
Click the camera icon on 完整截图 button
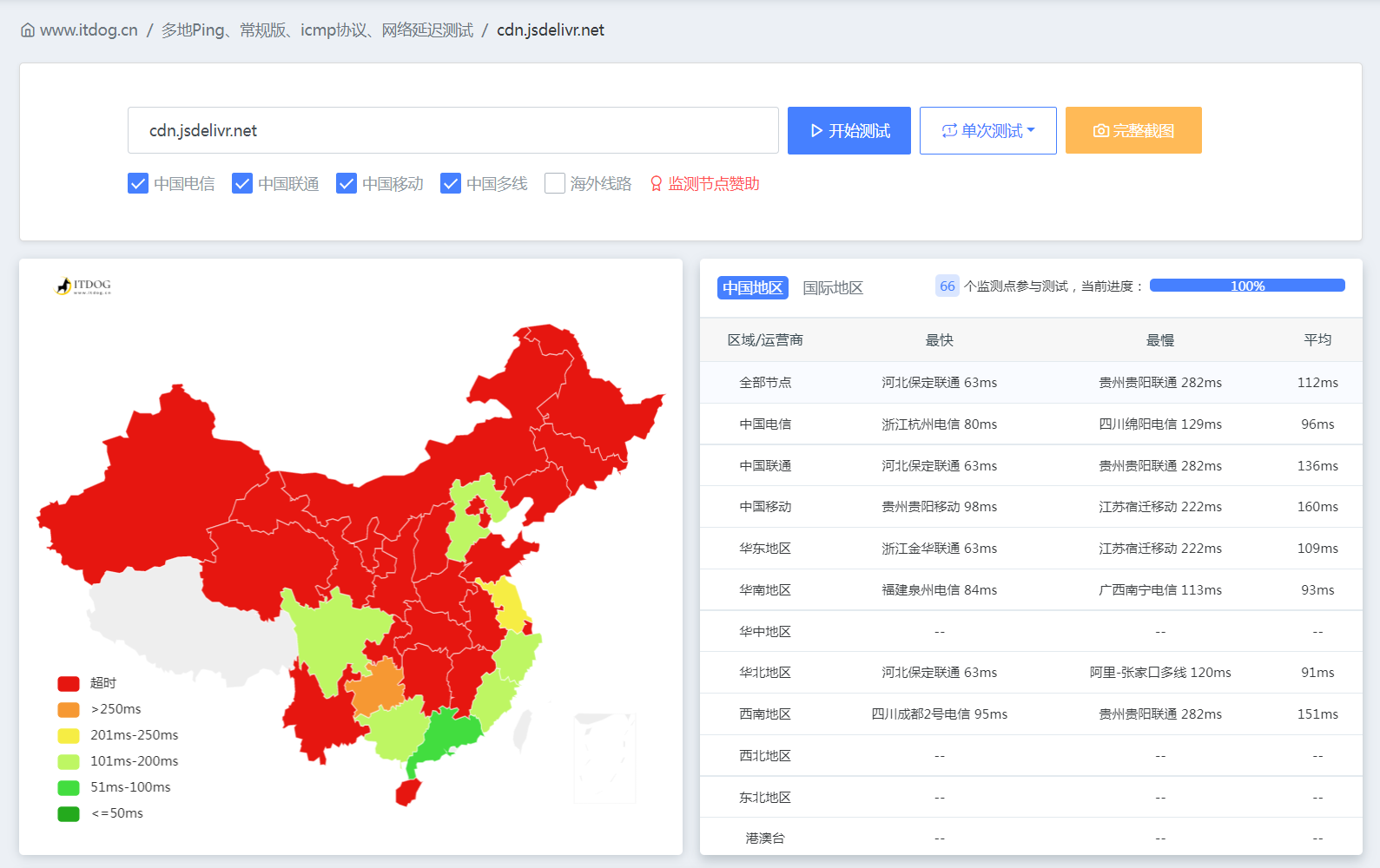tap(1100, 131)
